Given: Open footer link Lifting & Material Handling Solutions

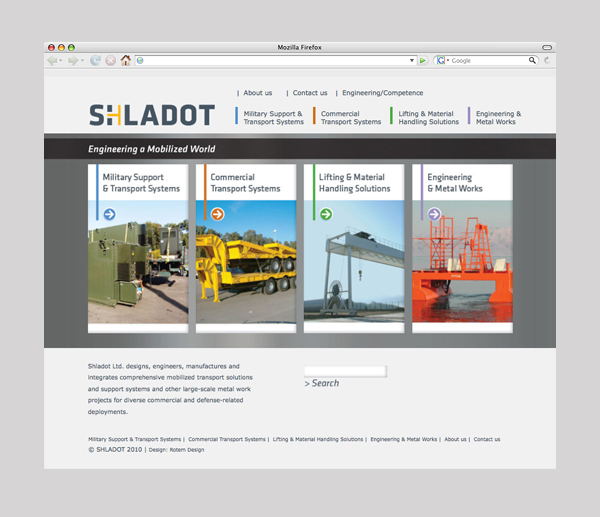Looking at the screenshot, I should click(x=318, y=439).
